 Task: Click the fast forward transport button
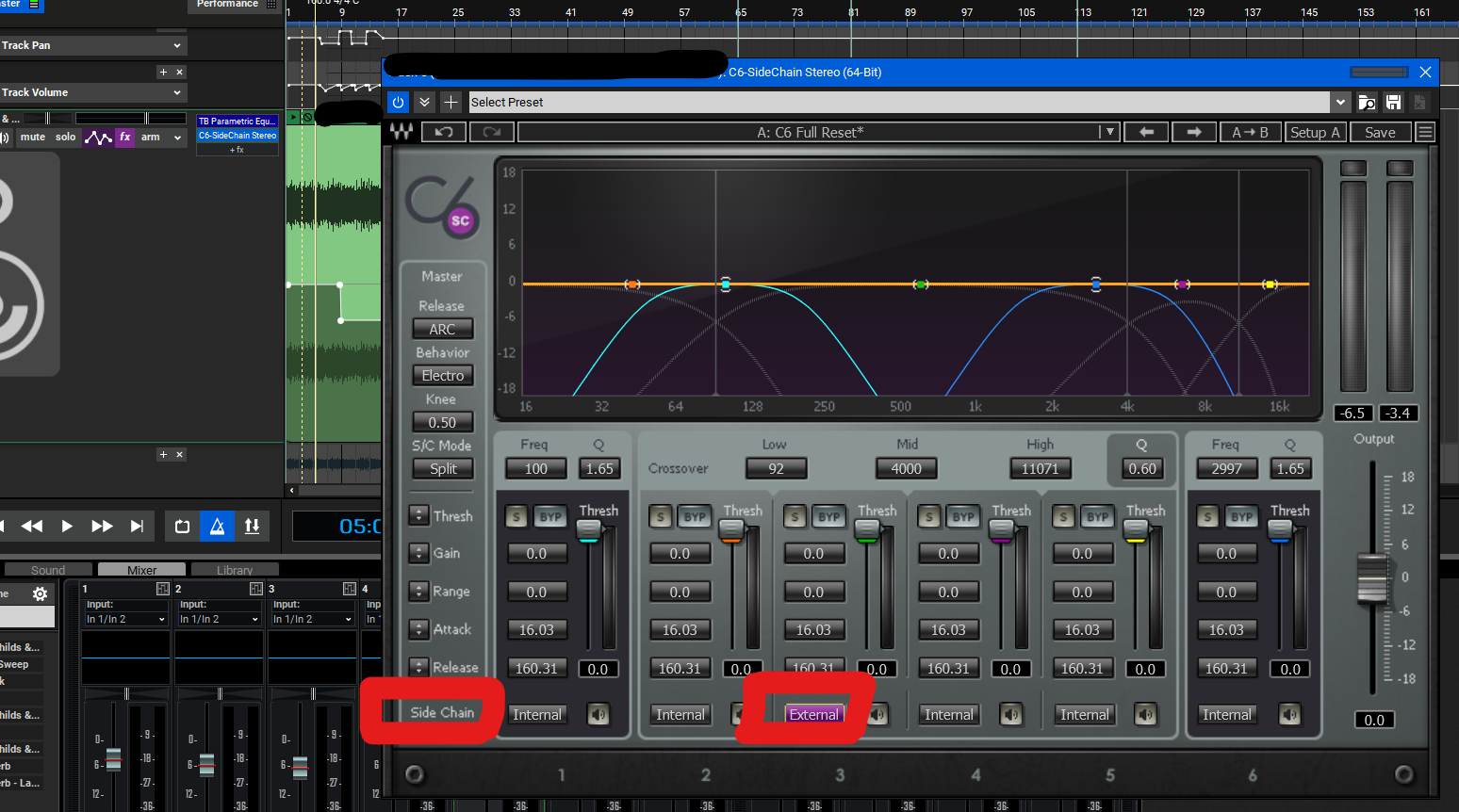[x=102, y=526]
